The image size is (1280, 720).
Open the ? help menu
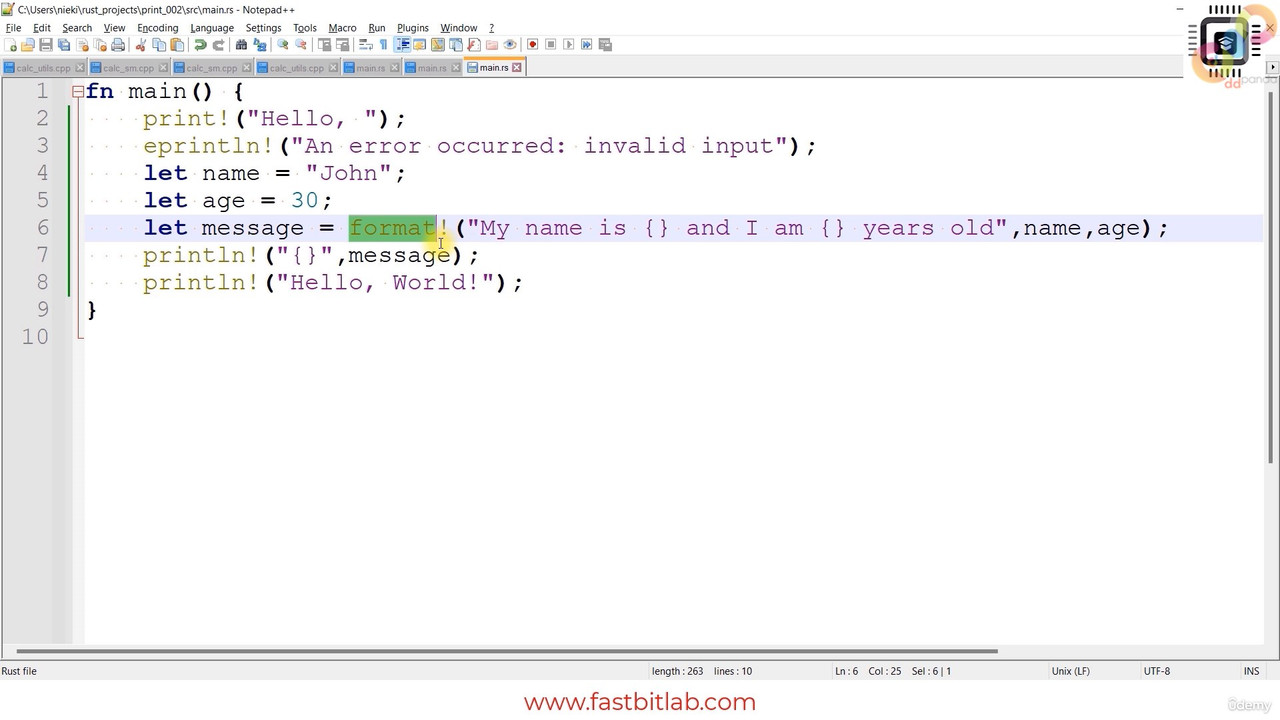(x=491, y=28)
